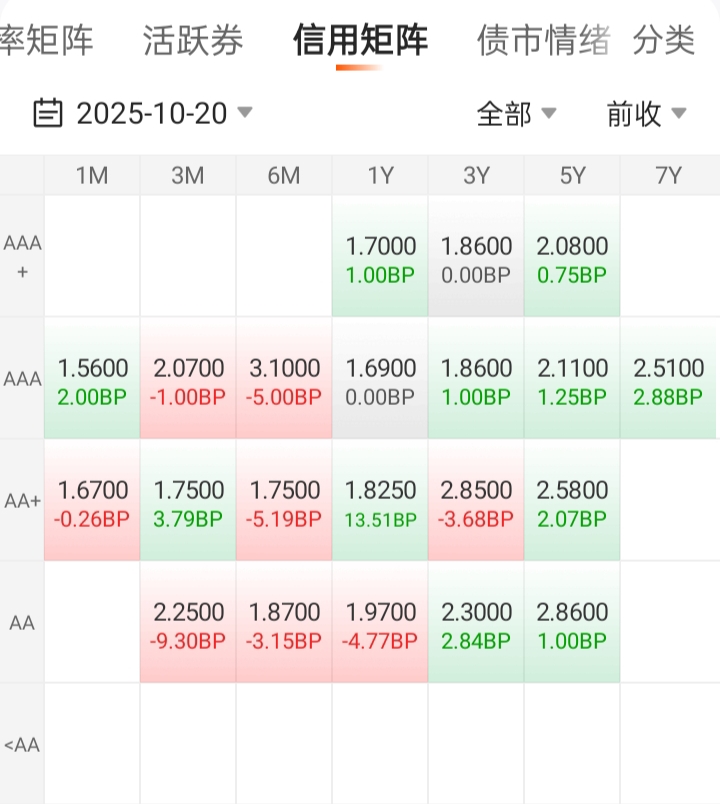Screen dimensions: 720x804
Task: Click the AAA+ 3Y cell with 0.00BP
Action: pos(476,257)
